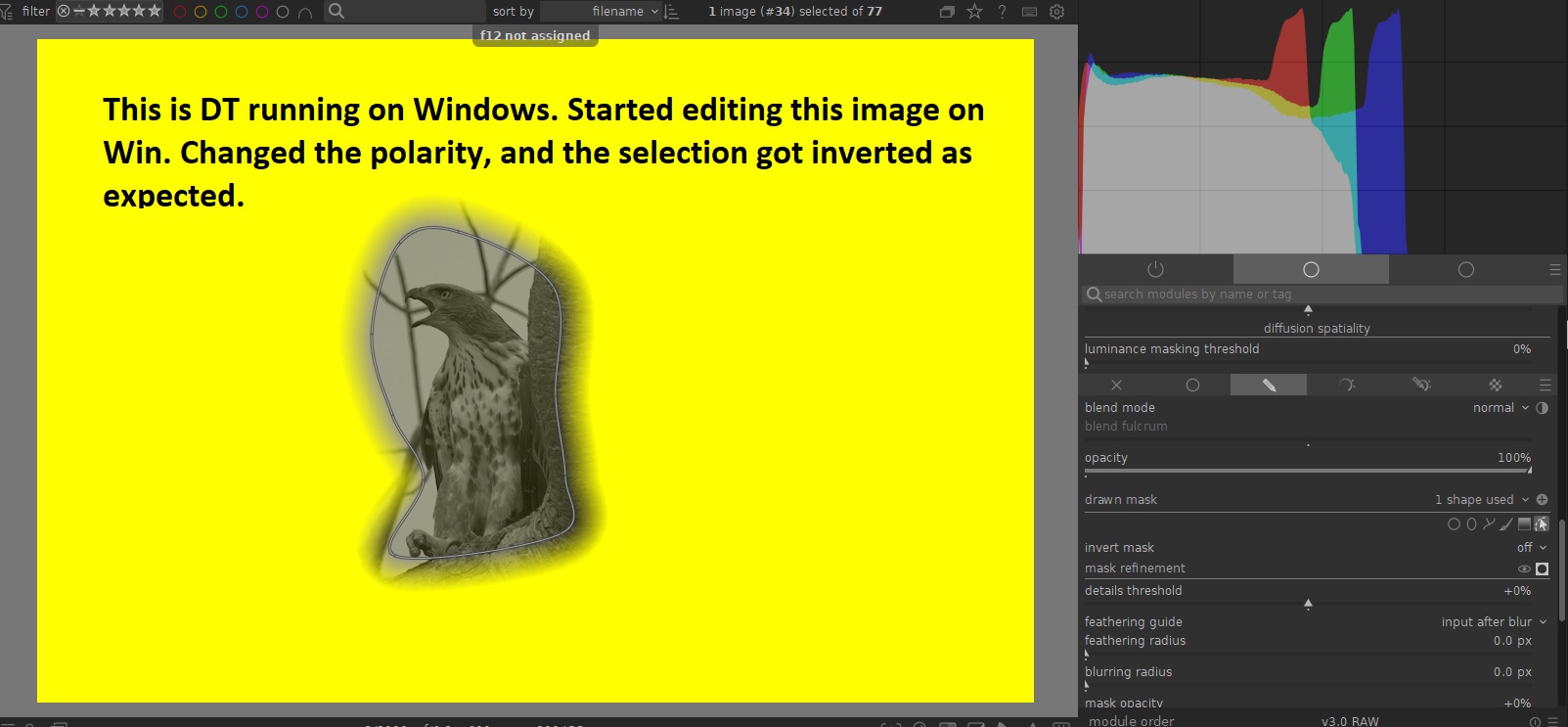Open the module order v3.0 RAW preset
This screenshot has width=1568, height=727.
[1350, 721]
